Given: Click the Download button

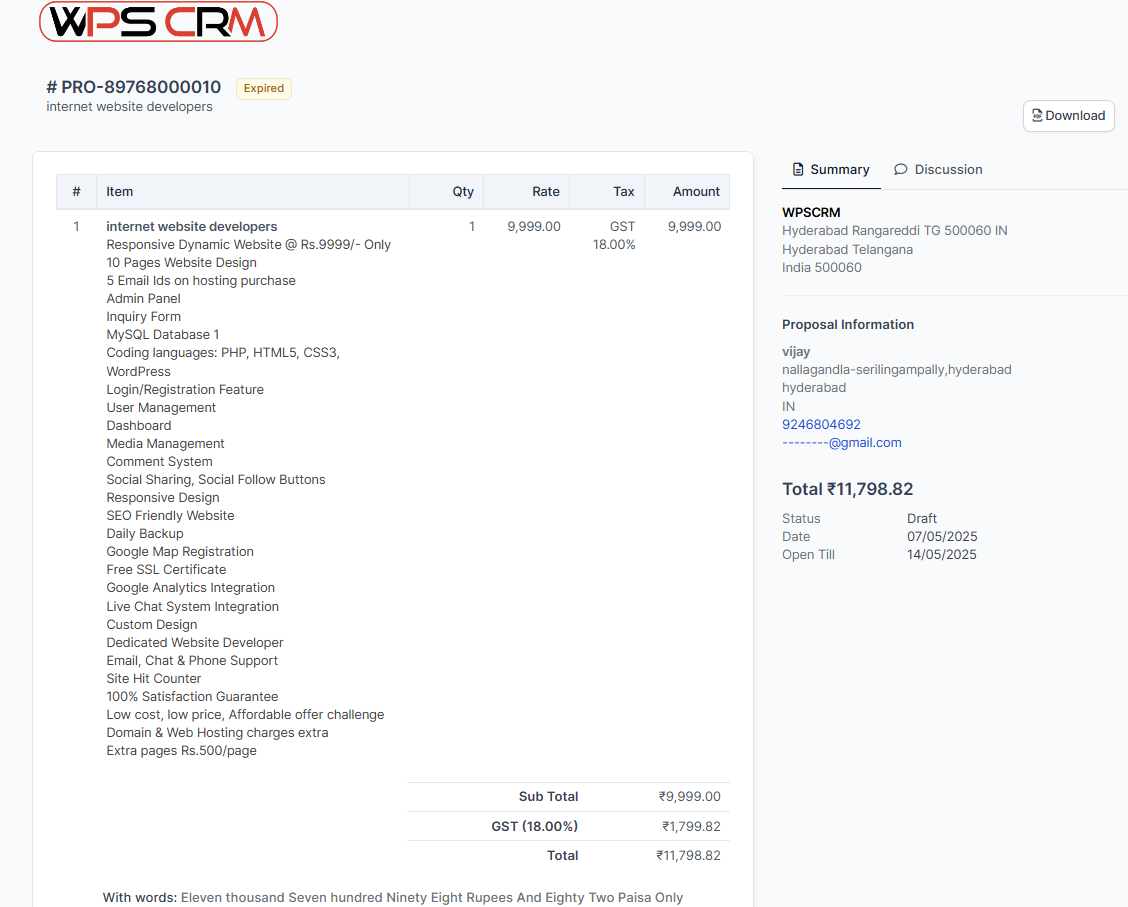Looking at the screenshot, I should click(1068, 115).
